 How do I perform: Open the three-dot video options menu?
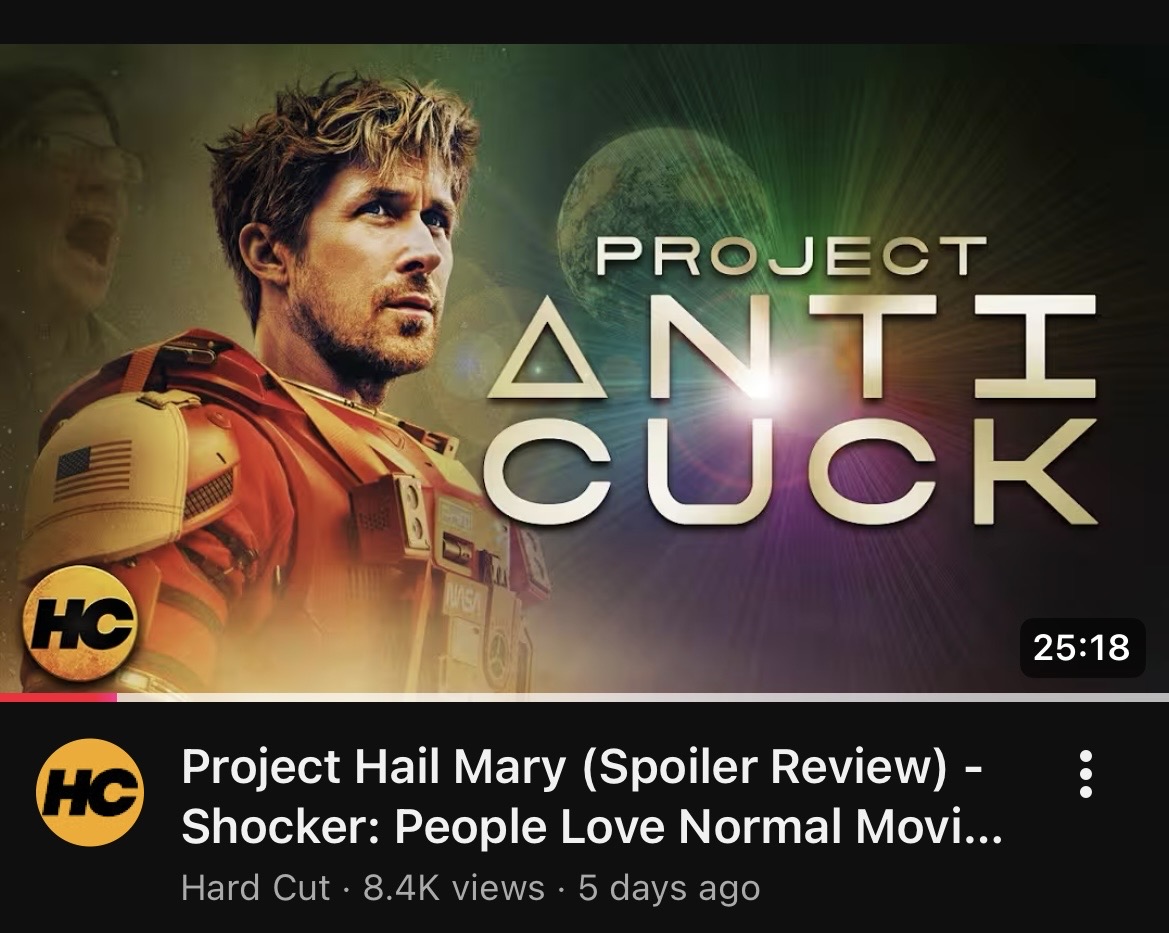pyautogui.click(x=1086, y=774)
